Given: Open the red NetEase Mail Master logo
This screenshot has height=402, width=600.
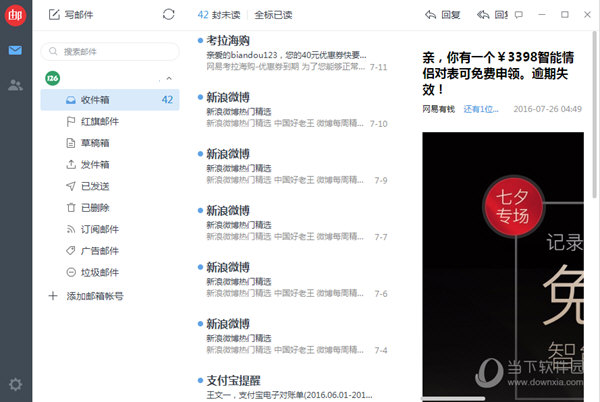Looking at the screenshot, I should 15,15.
